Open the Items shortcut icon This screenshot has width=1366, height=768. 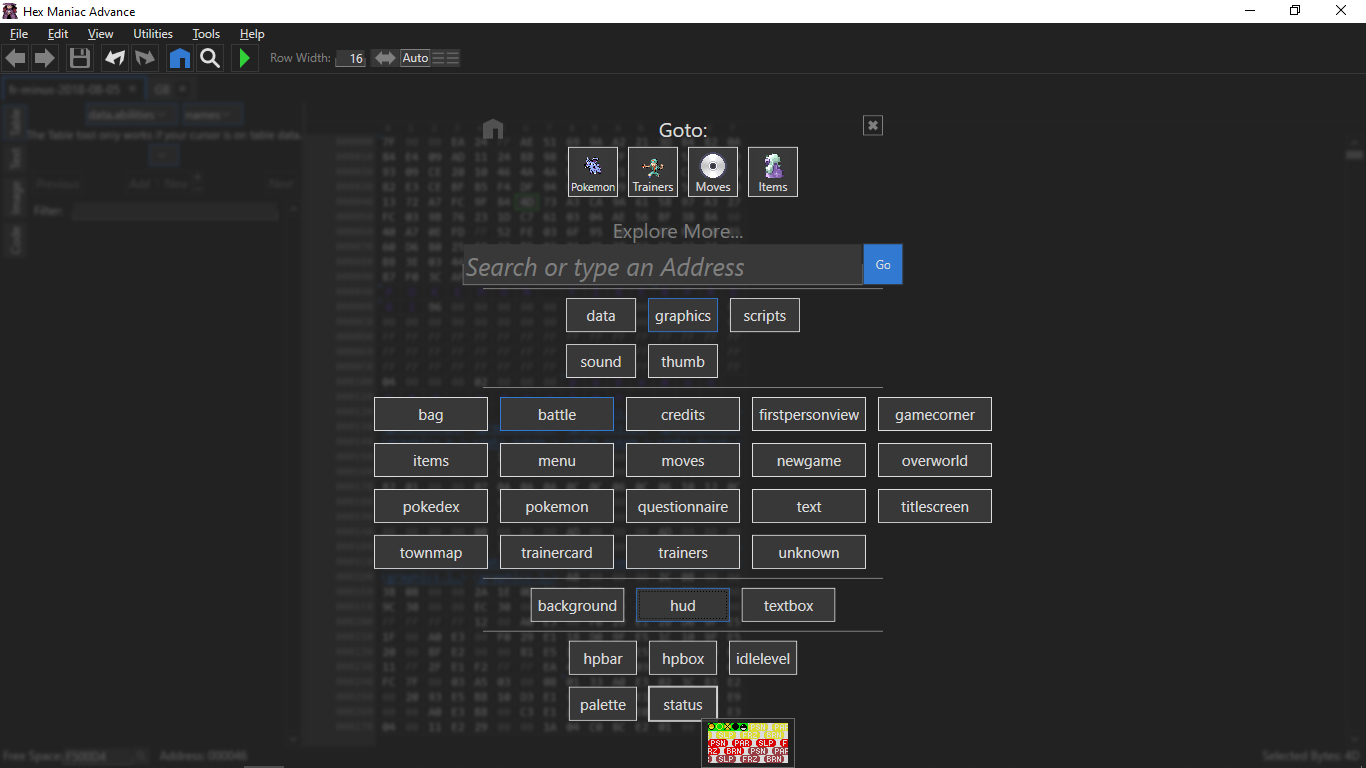coord(773,172)
